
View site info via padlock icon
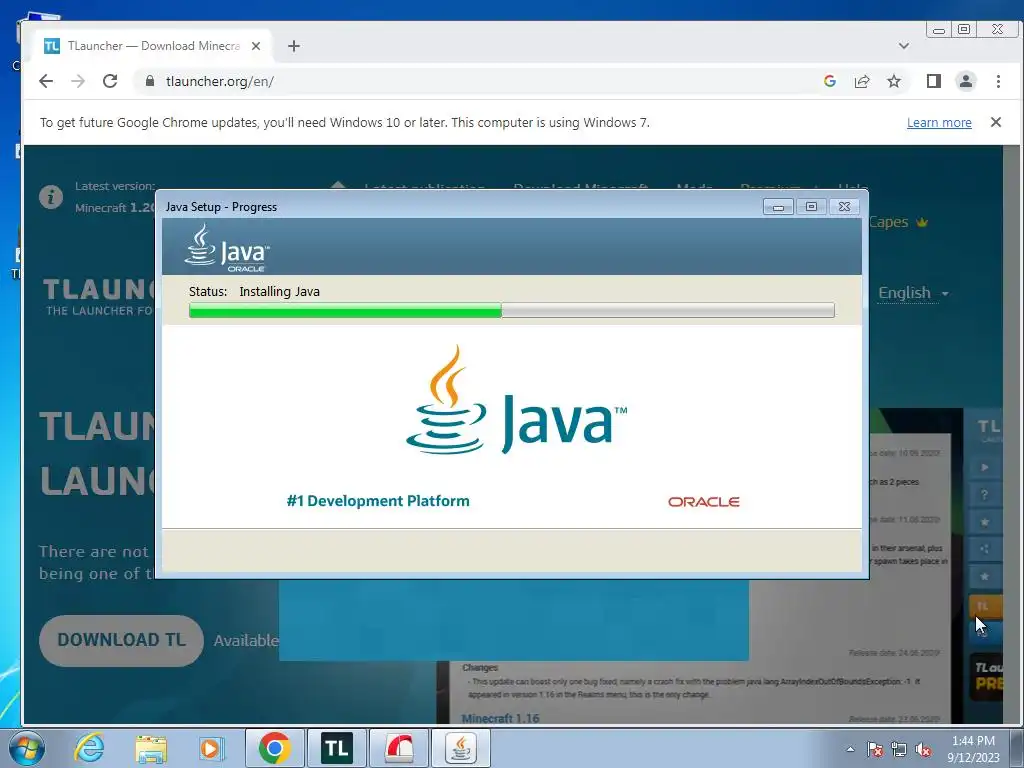[150, 81]
